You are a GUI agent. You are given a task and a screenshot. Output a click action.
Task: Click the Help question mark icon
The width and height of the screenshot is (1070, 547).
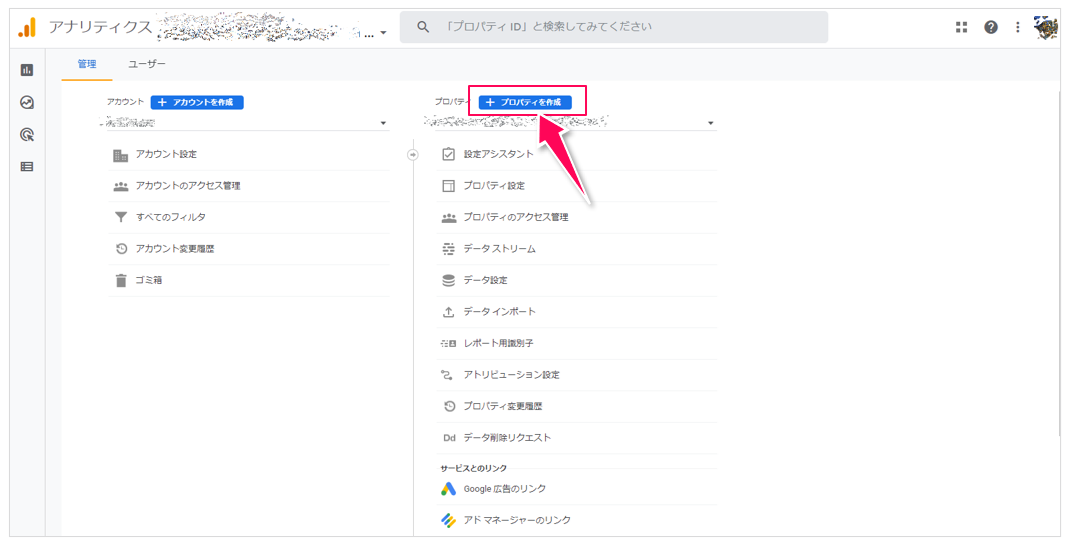point(990,27)
